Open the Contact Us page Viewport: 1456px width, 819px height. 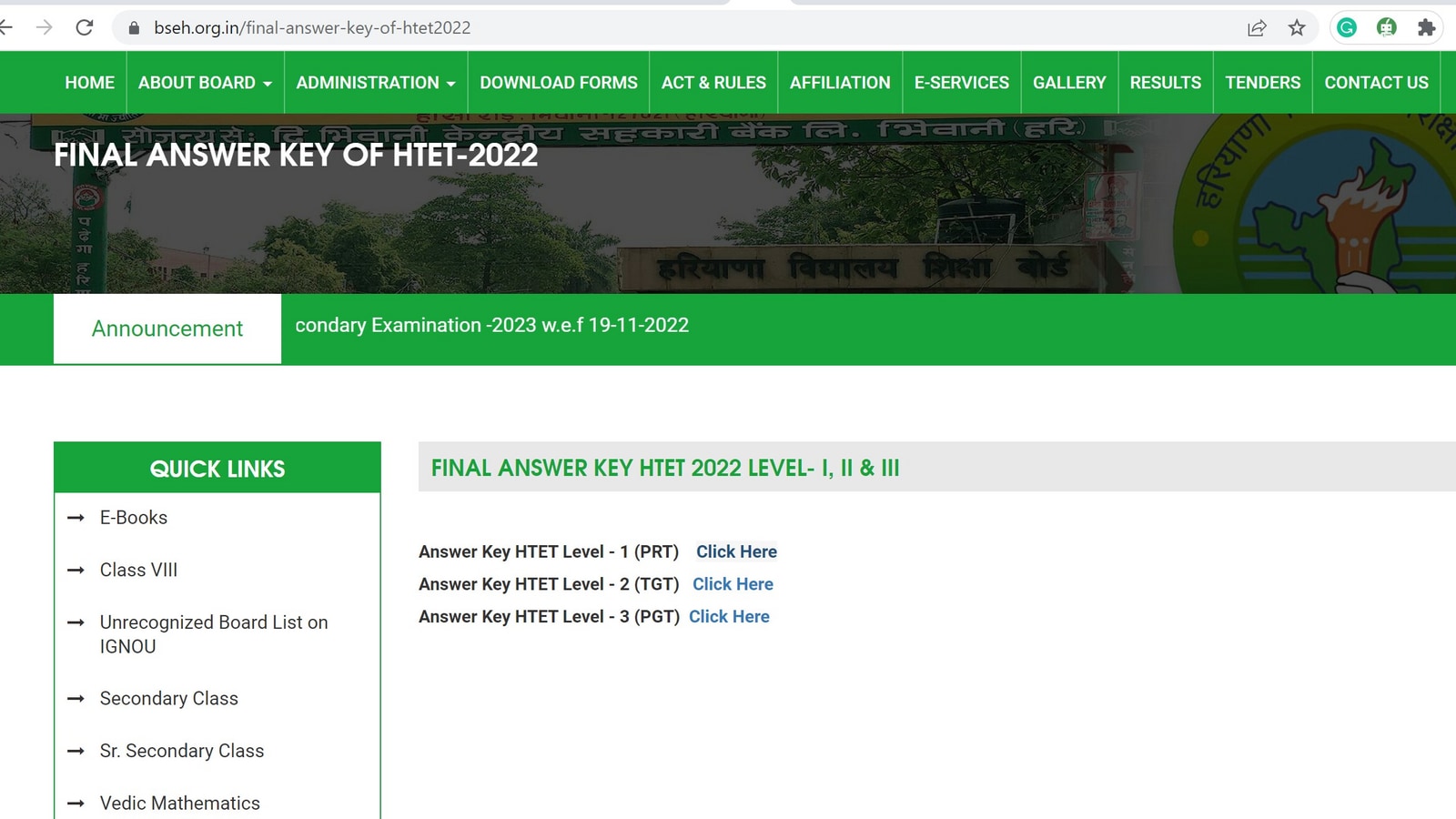point(1376,83)
